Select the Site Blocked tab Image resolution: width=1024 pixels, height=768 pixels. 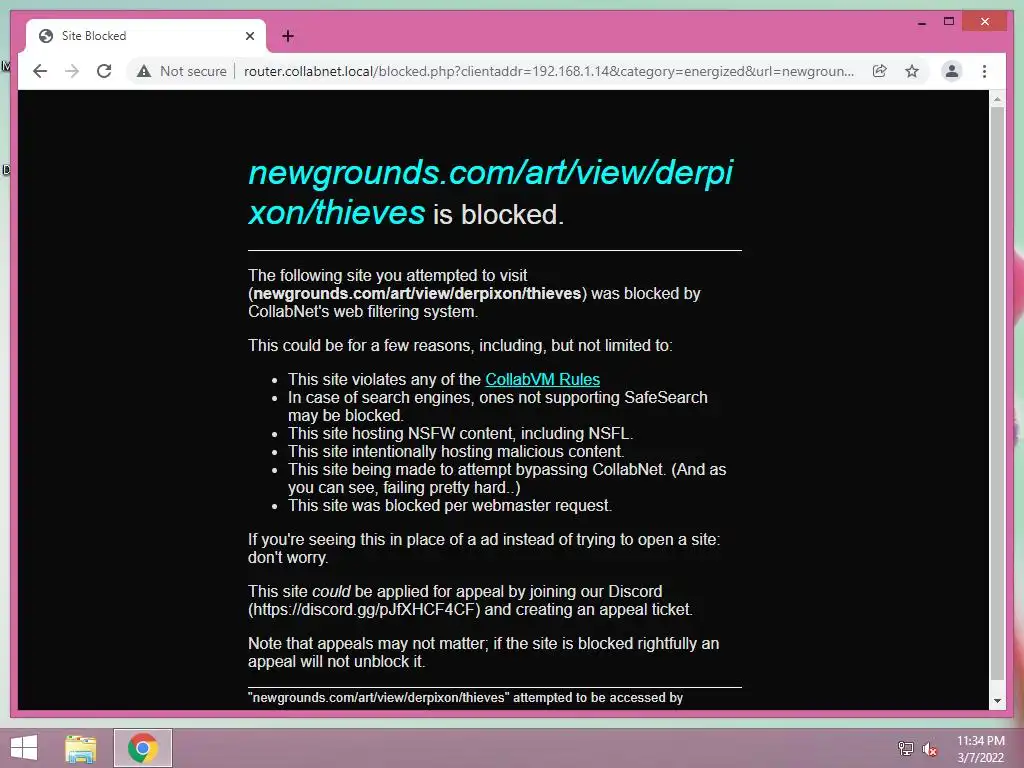click(146, 36)
